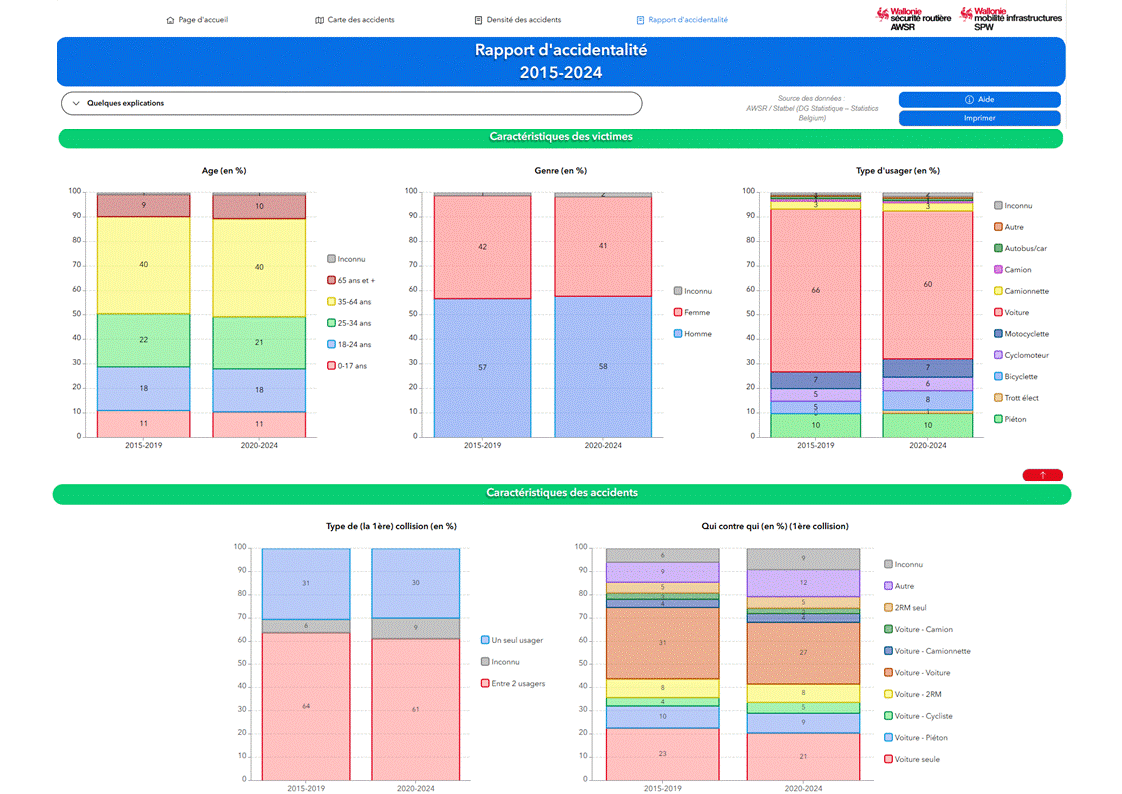Click the Rapport d'accidentalité document icon
This screenshot has width=1122, height=794.
pyautogui.click(x=640, y=20)
